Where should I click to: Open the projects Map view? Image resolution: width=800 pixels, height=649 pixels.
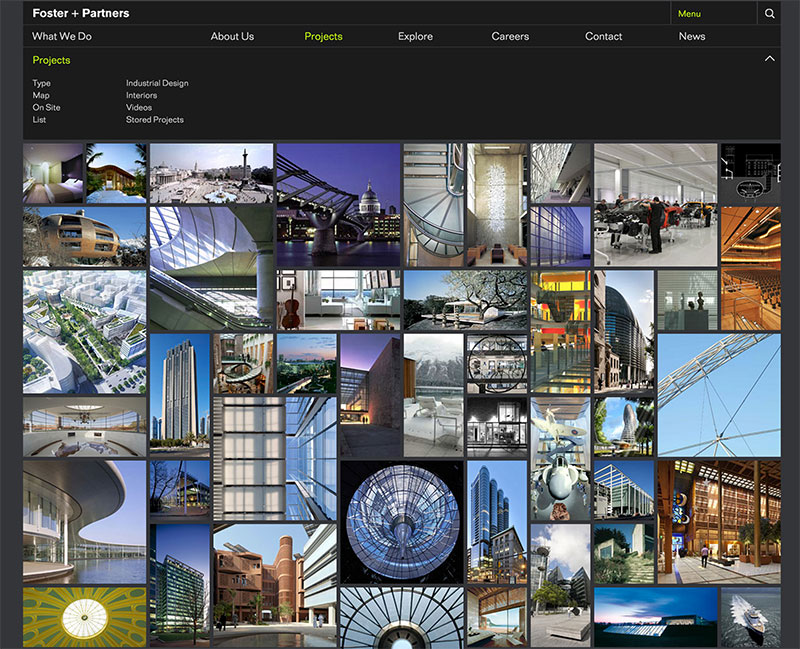tap(41, 95)
